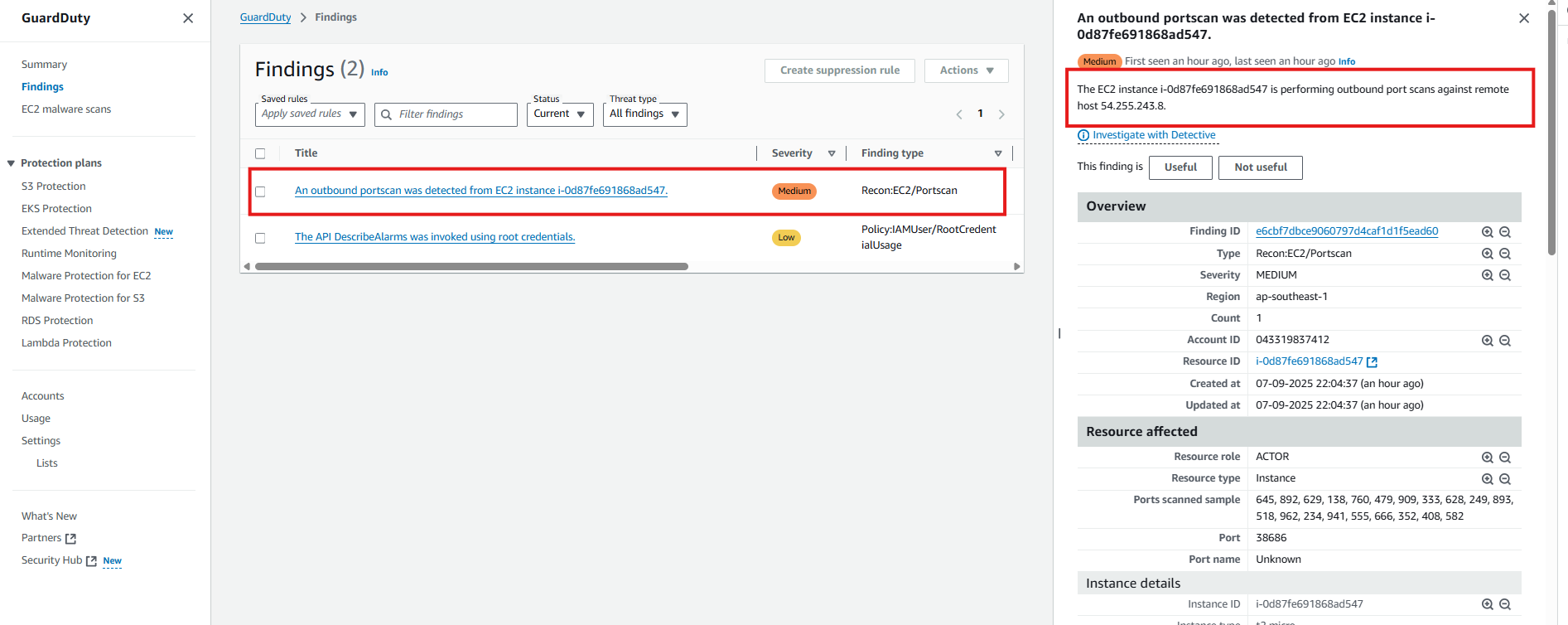Collapse the Protection plans section
Image resolution: width=1568 pixels, height=625 pixels.
coord(11,163)
